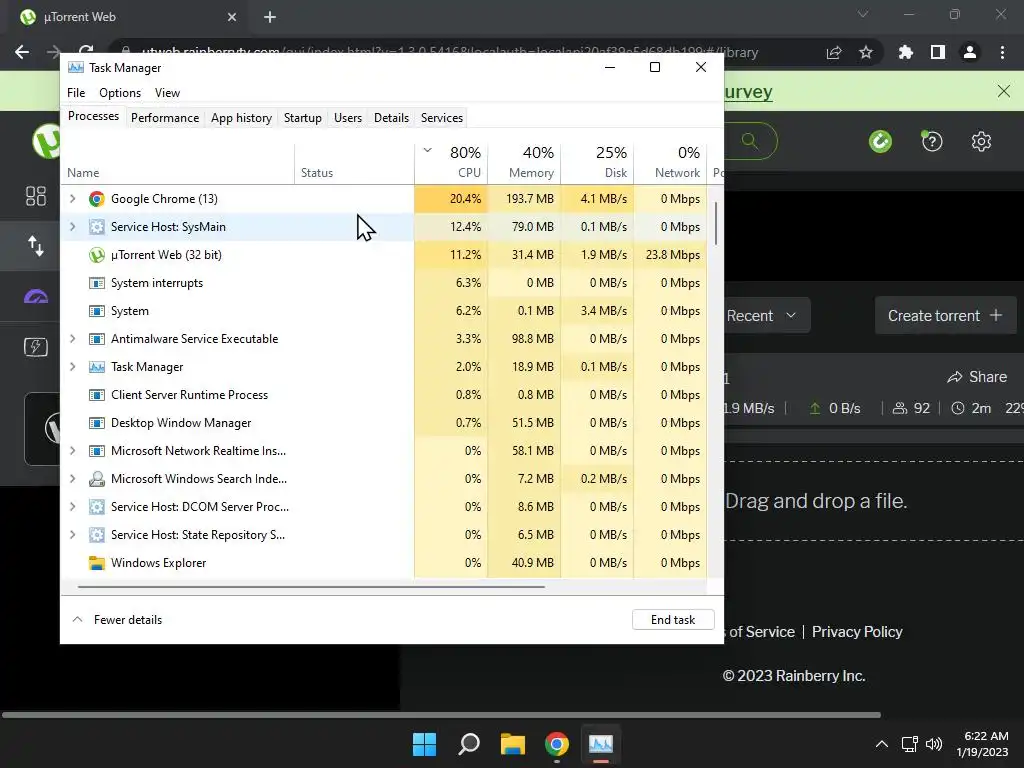This screenshot has height=768, width=1024.
Task: Click Task Manager vertical scrollbar thumb
Action: point(716,223)
